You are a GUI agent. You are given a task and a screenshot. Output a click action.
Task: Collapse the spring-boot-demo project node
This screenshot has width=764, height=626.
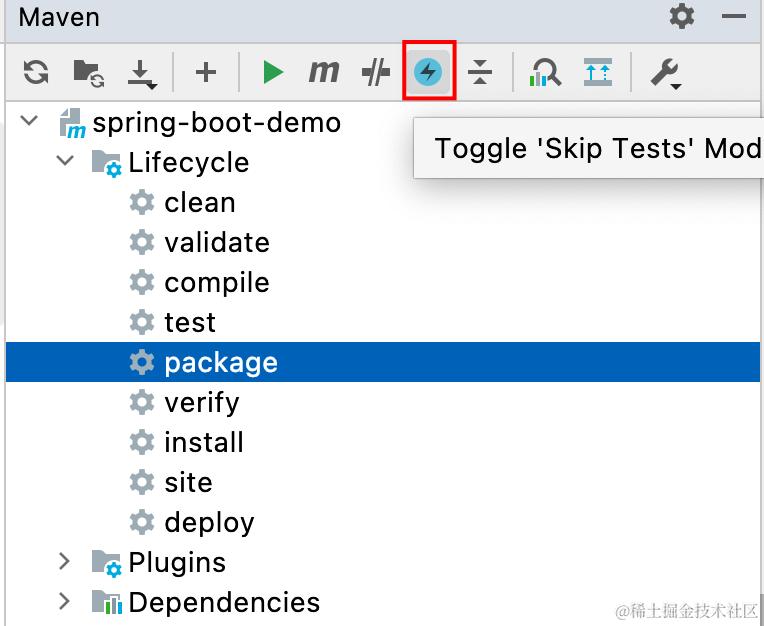click(x=30, y=122)
